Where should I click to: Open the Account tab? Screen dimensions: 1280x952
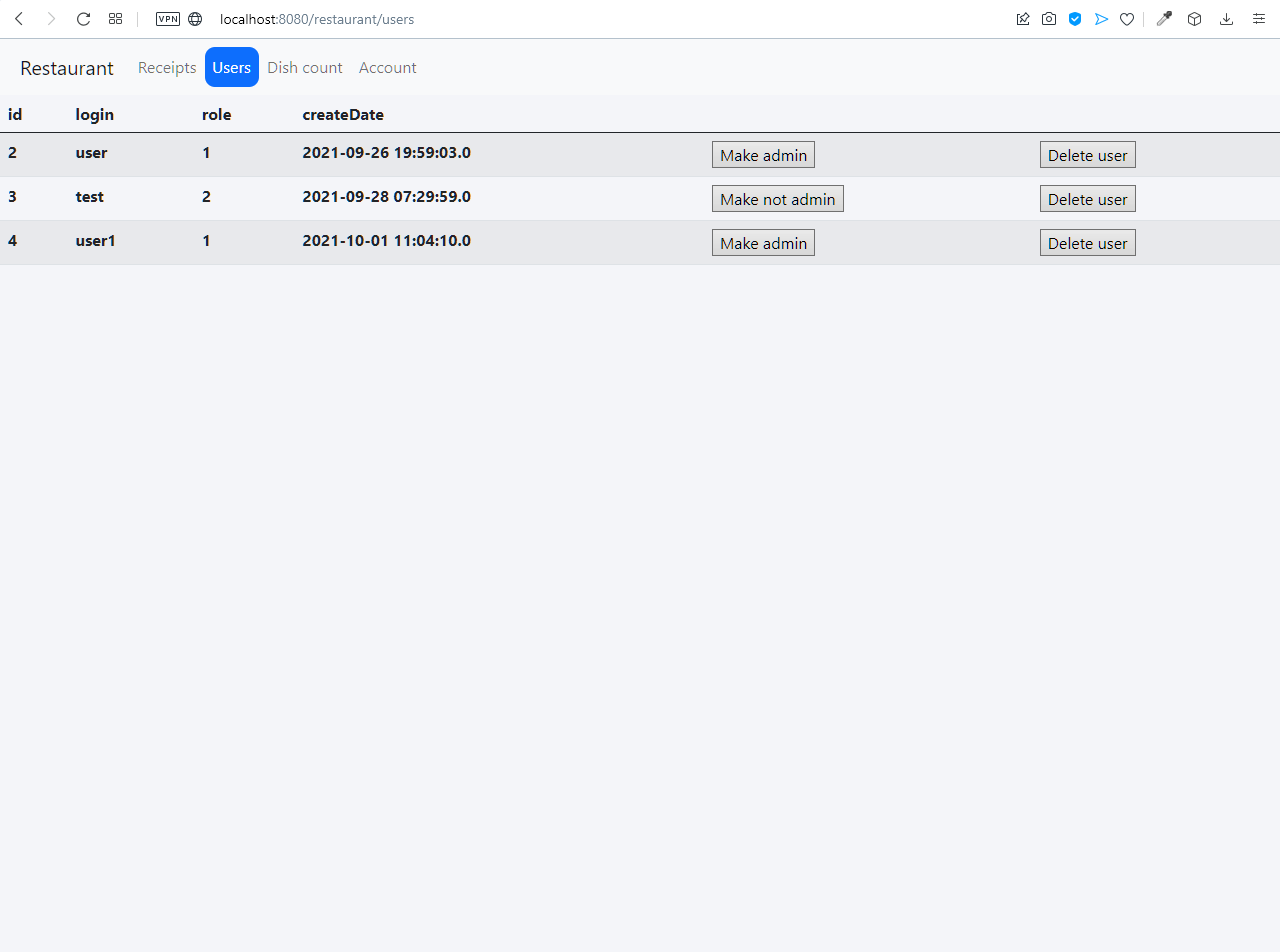(x=388, y=68)
